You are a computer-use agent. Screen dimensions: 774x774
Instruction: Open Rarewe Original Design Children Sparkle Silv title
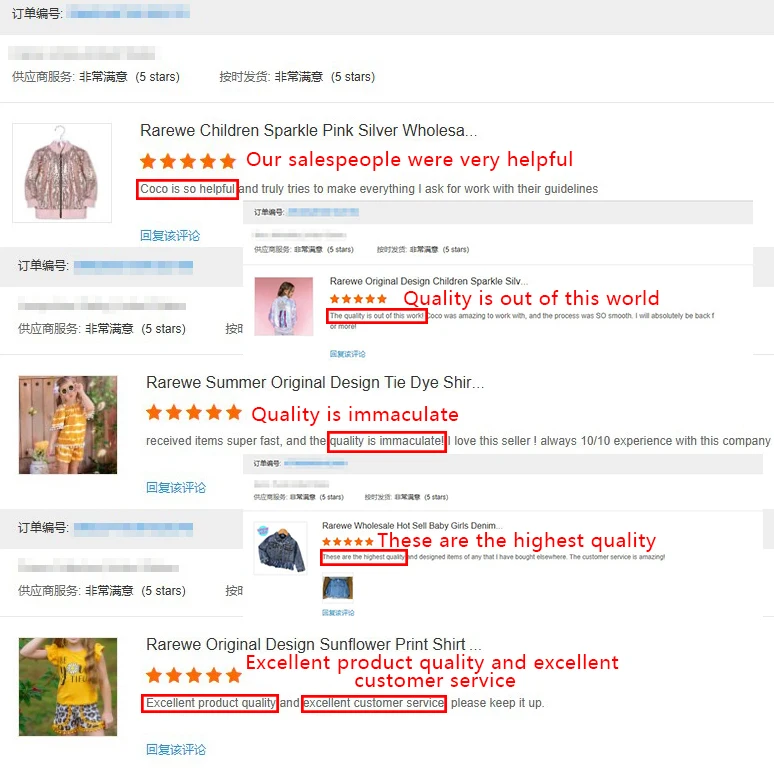(428, 281)
